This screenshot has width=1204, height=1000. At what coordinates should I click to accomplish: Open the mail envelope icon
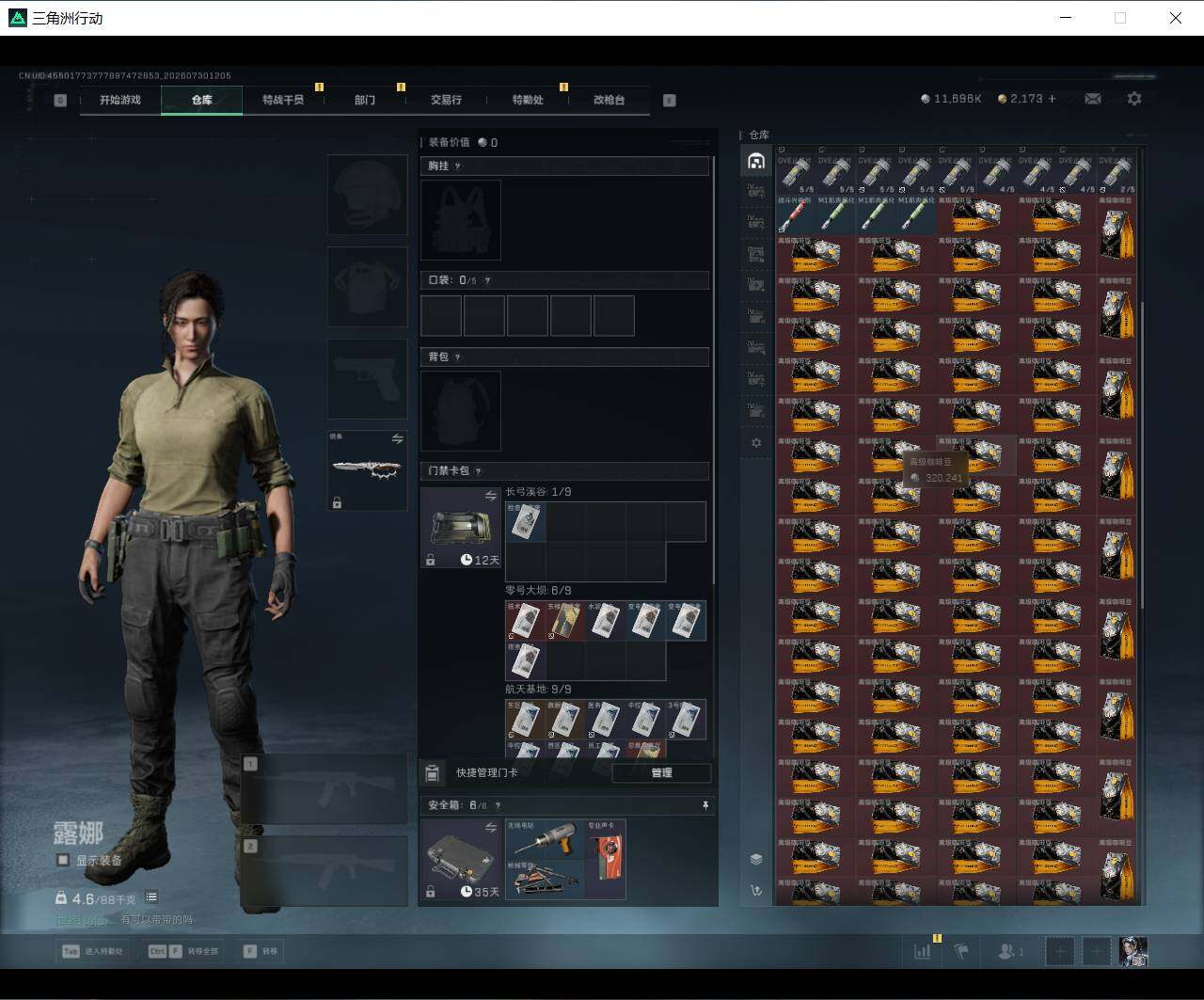[1093, 99]
